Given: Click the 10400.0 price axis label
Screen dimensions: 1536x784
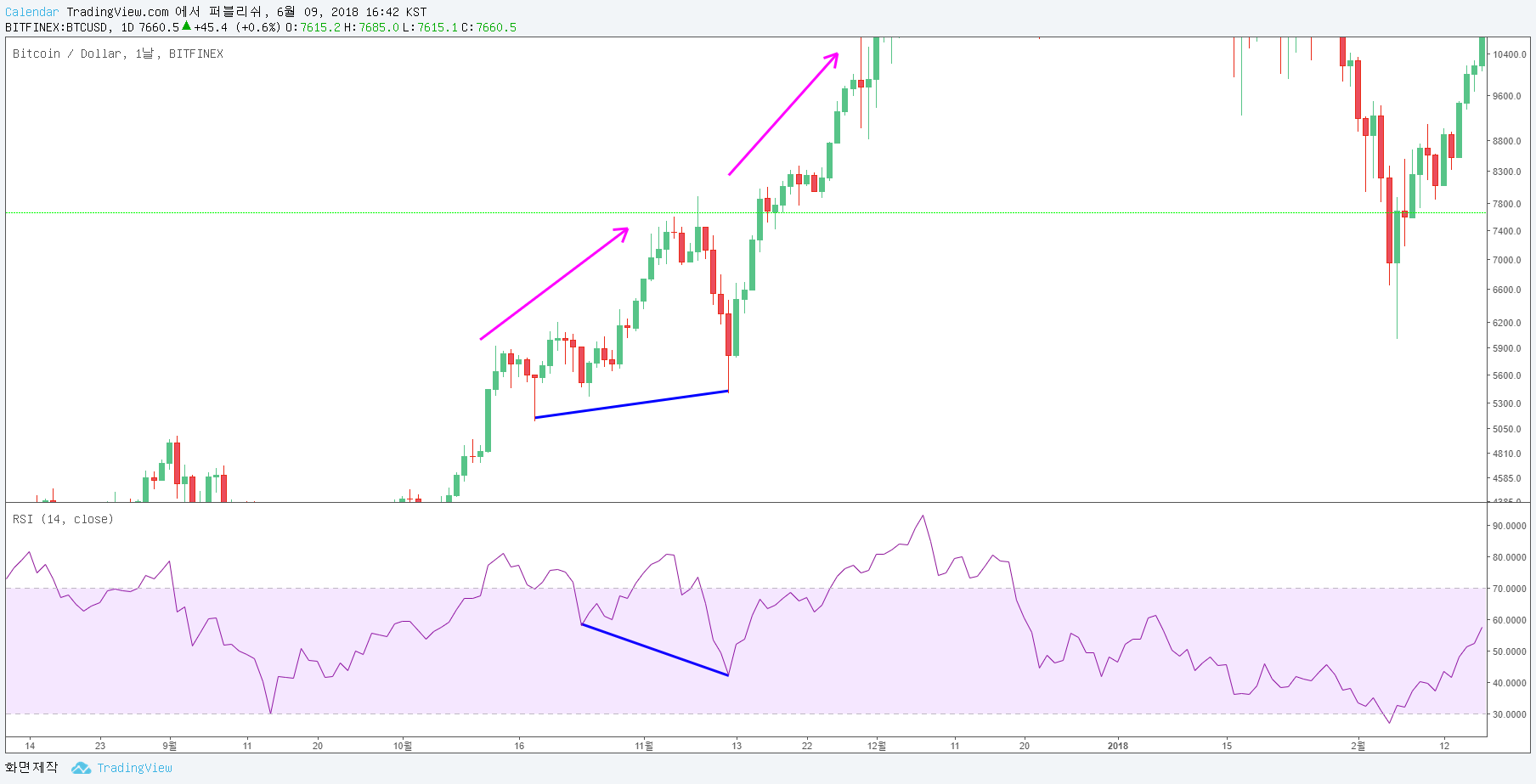Looking at the screenshot, I should click(1509, 54).
